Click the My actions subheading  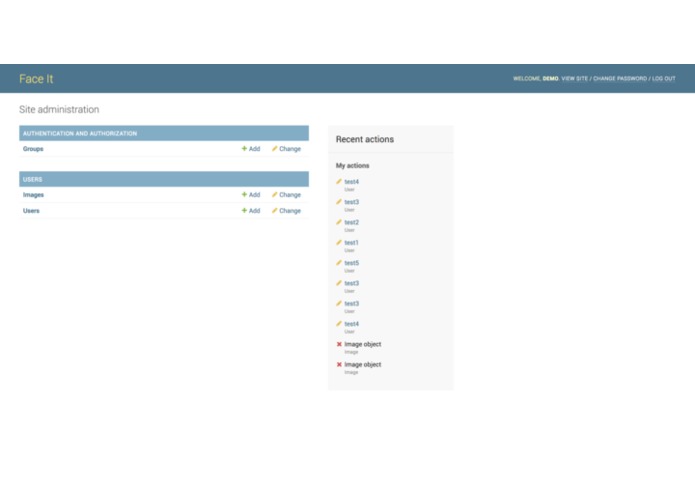tap(352, 166)
